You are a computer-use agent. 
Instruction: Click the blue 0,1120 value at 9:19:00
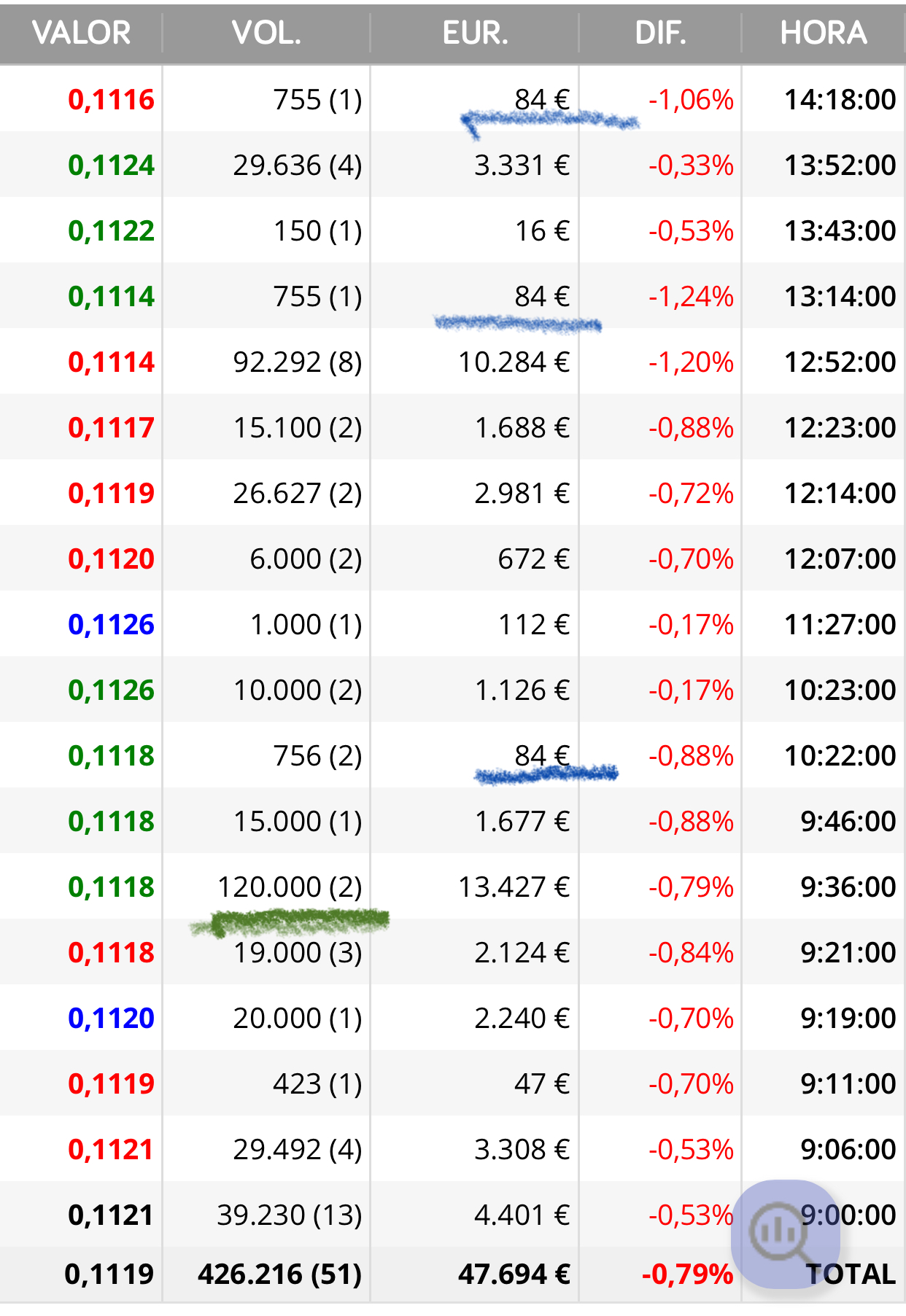click(111, 1019)
